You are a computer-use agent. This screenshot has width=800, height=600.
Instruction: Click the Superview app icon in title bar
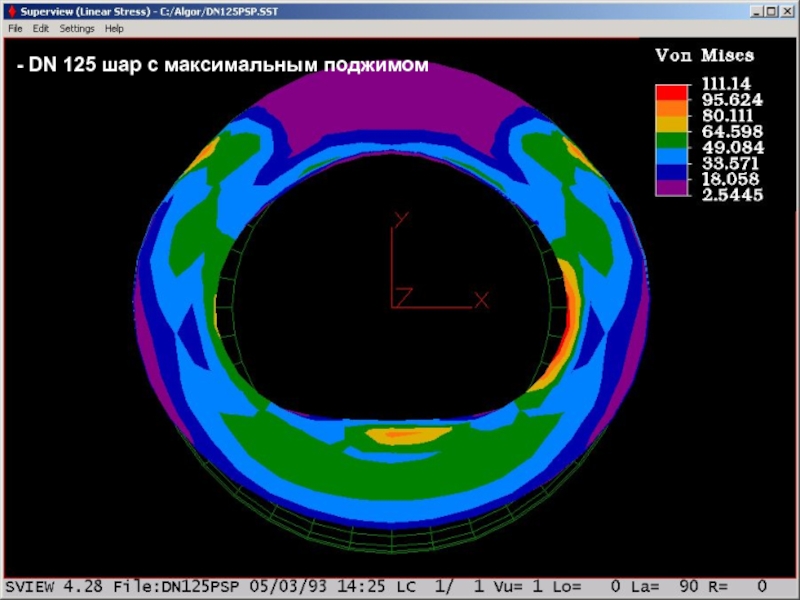(x=12, y=11)
